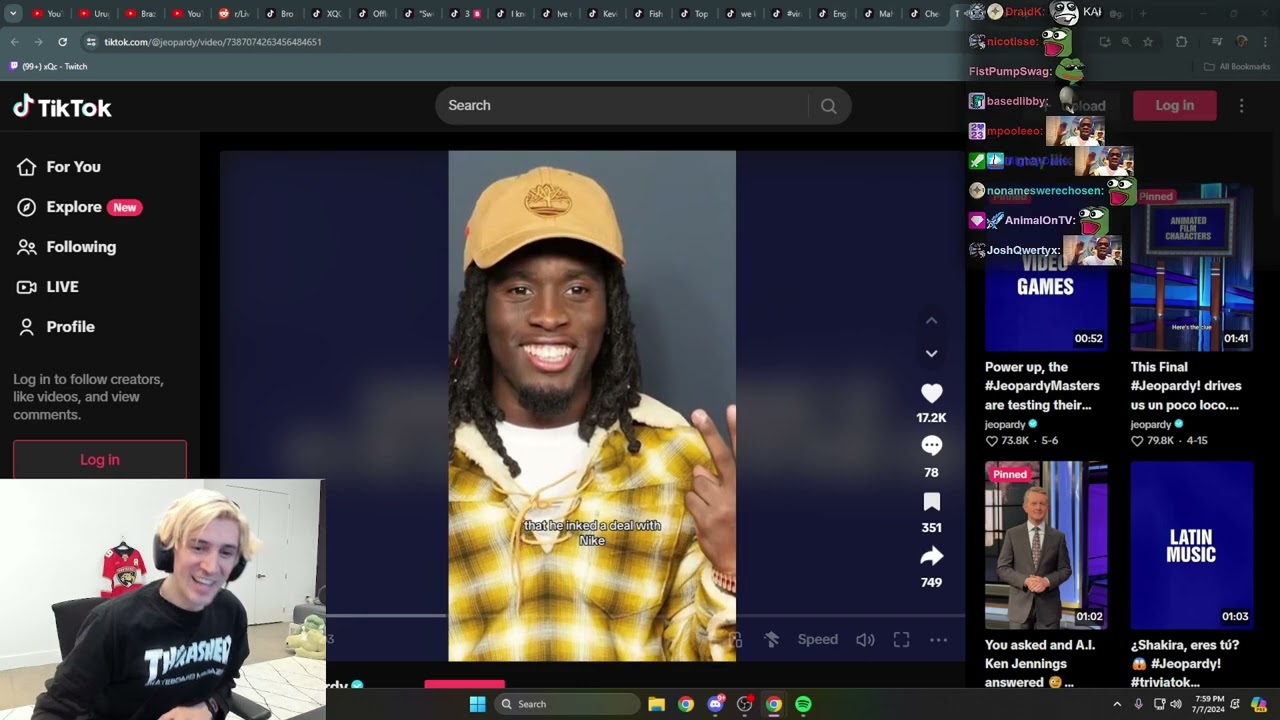The height and width of the screenshot is (720, 1280).
Task: Switch to the Fish TikTok tab
Action: pyautogui.click(x=648, y=14)
